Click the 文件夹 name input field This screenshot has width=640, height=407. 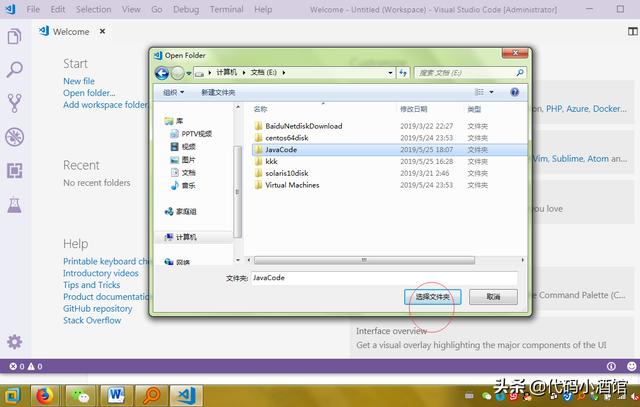[384, 278]
